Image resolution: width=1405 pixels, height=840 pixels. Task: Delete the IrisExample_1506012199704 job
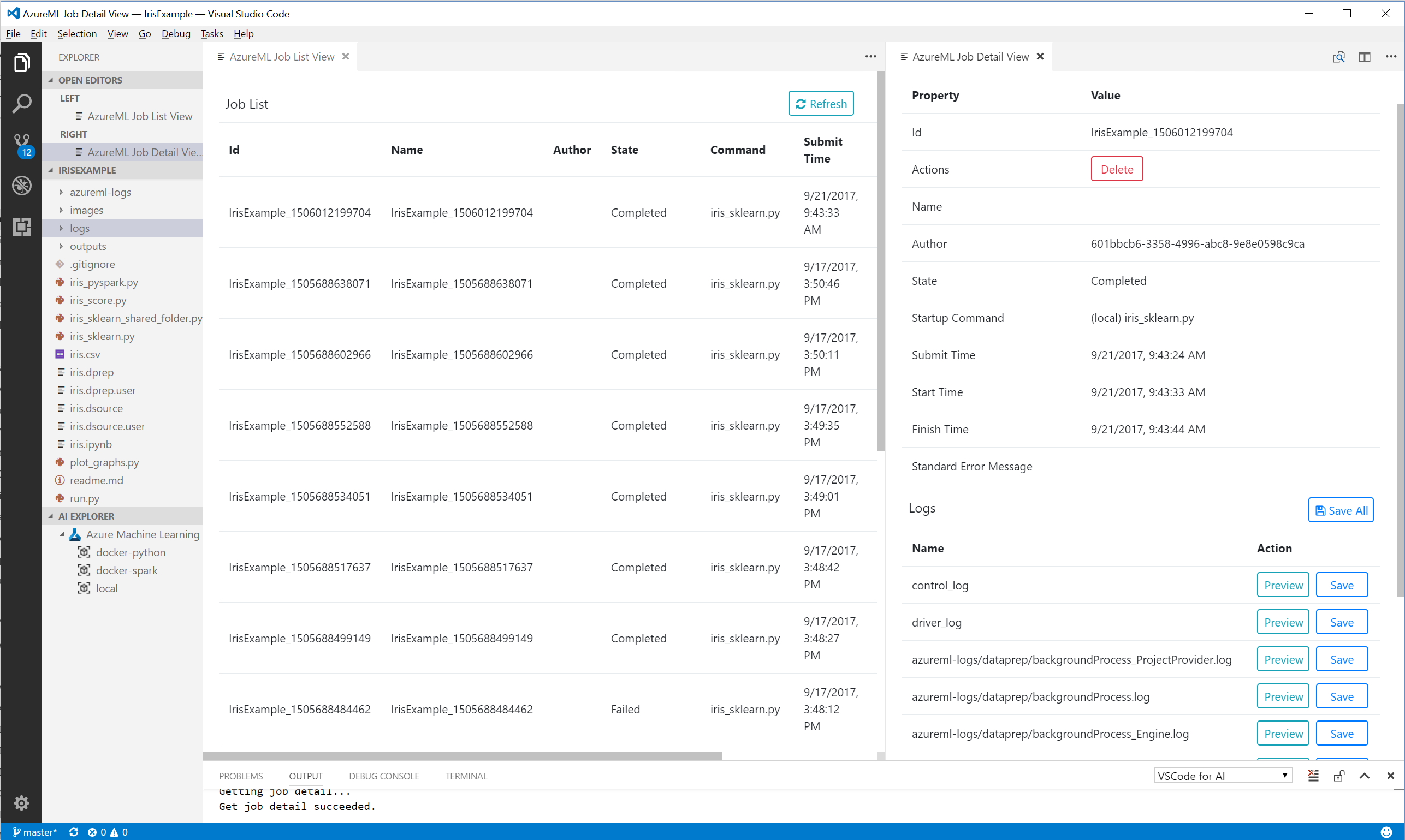pos(1117,169)
